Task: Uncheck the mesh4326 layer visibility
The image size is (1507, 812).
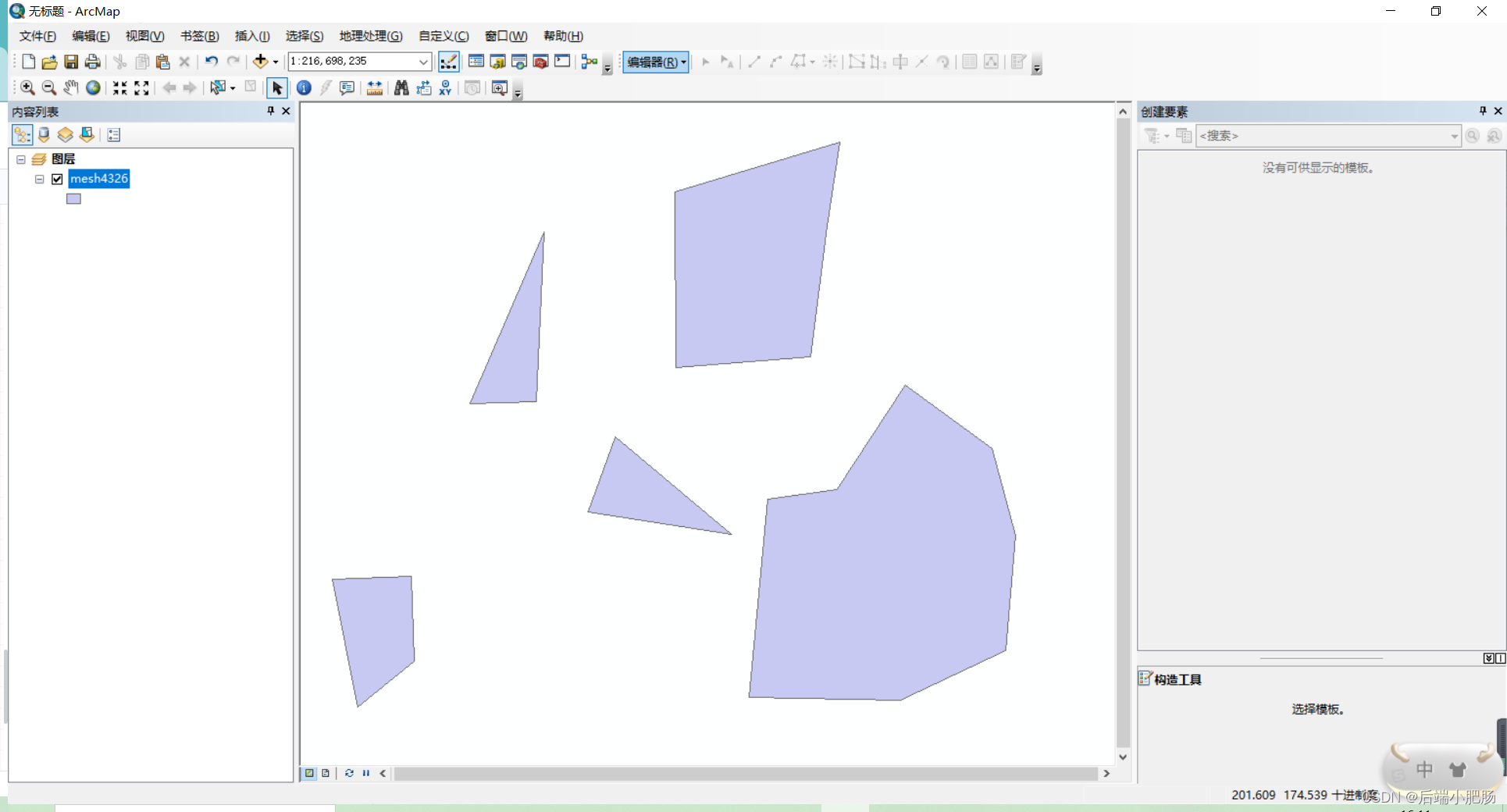Action: tap(57, 179)
